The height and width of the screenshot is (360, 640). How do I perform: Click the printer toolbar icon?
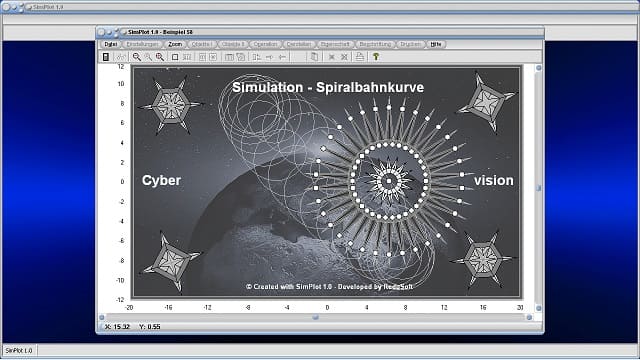(360, 57)
